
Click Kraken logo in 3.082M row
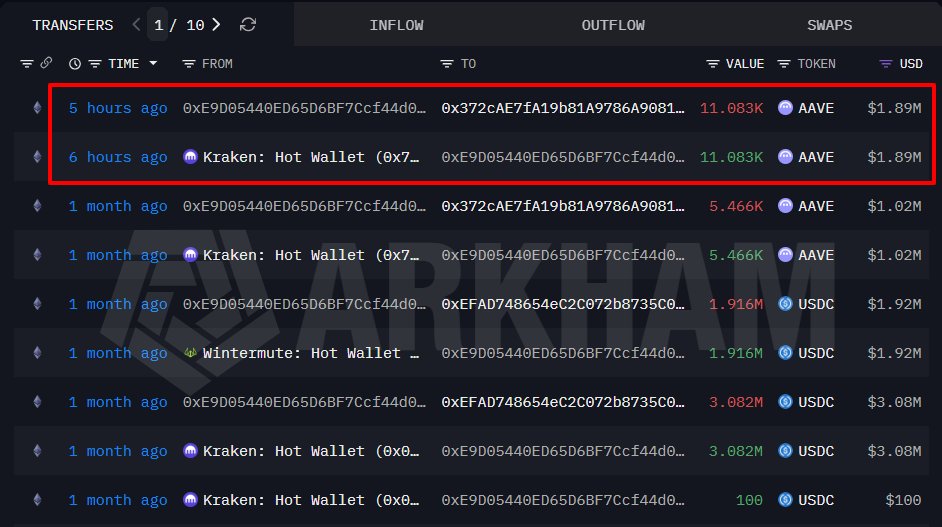(x=190, y=451)
